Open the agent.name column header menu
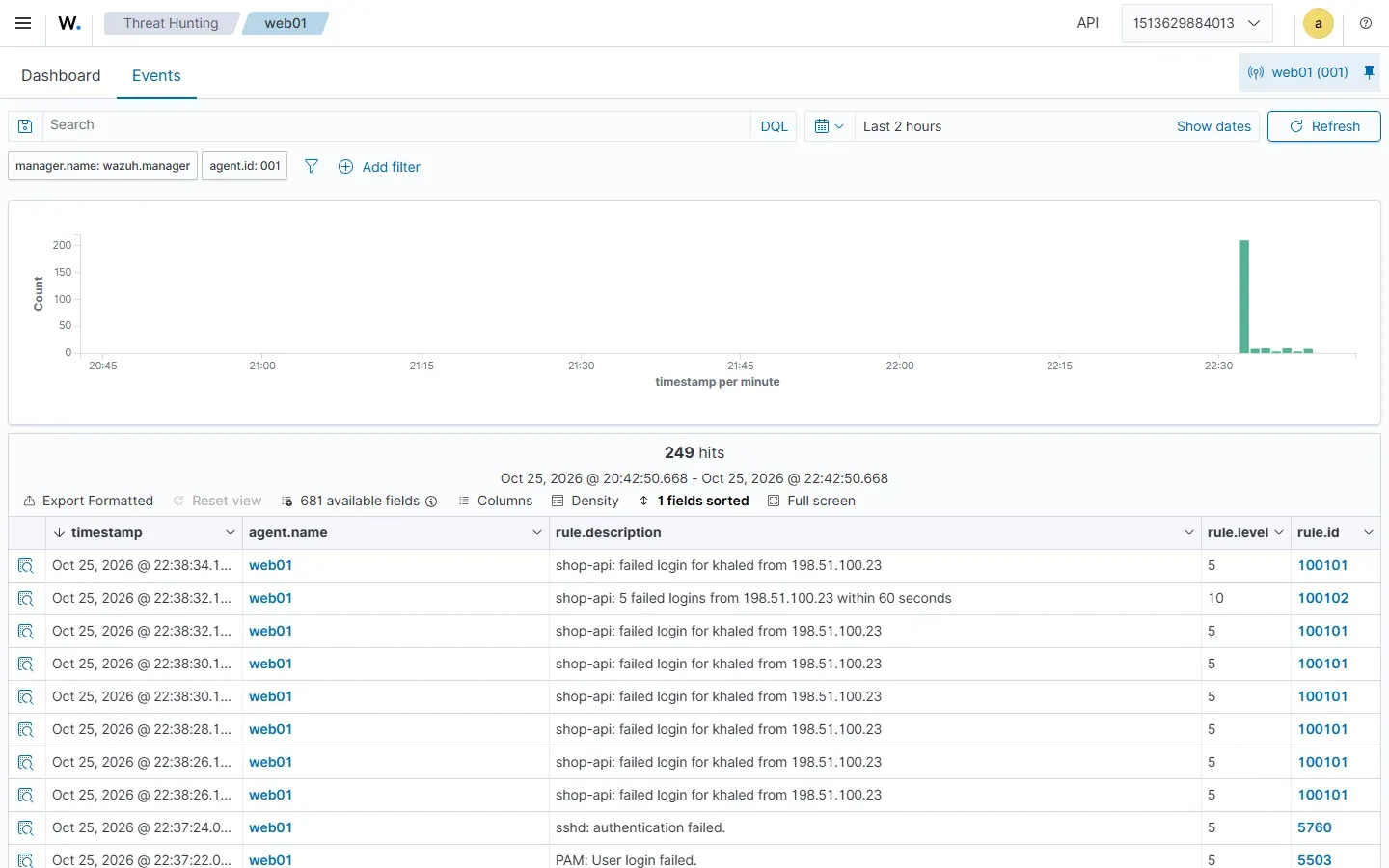This screenshot has width=1389, height=868. coord(537,532)
